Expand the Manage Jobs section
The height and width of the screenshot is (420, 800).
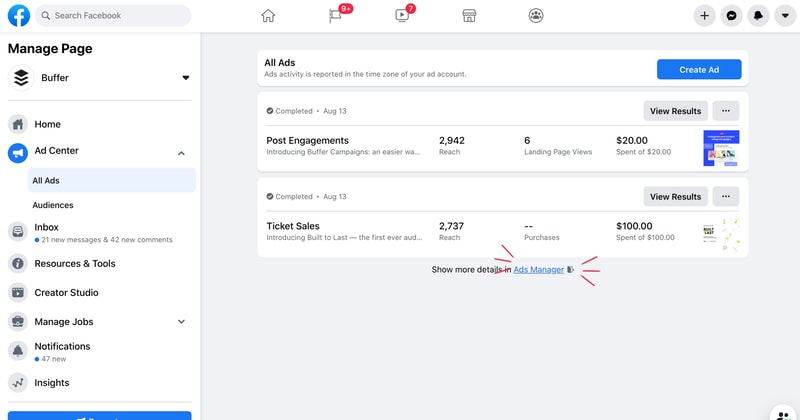point(181,322)
